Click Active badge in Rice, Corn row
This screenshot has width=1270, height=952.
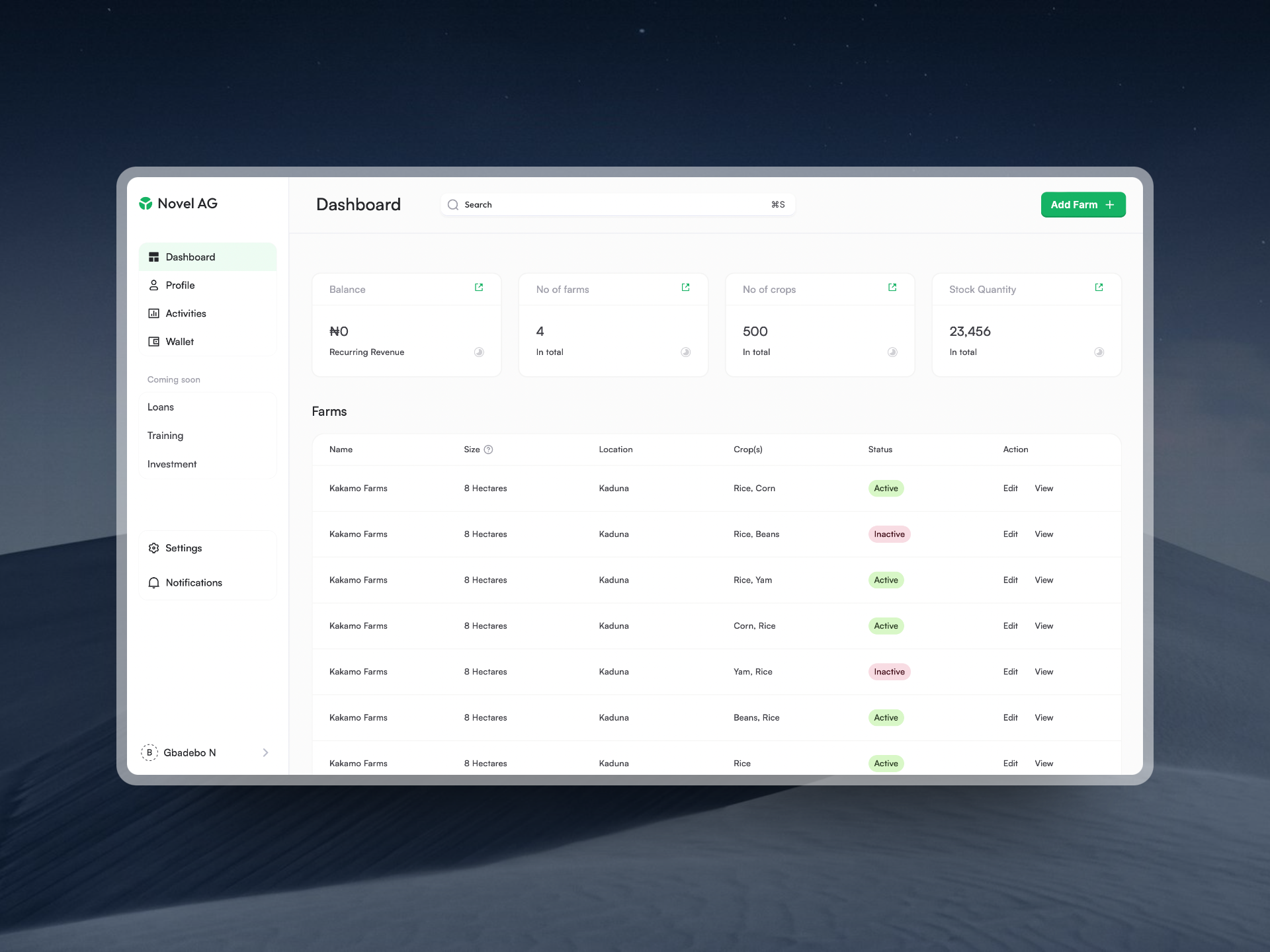coord(886,489)
